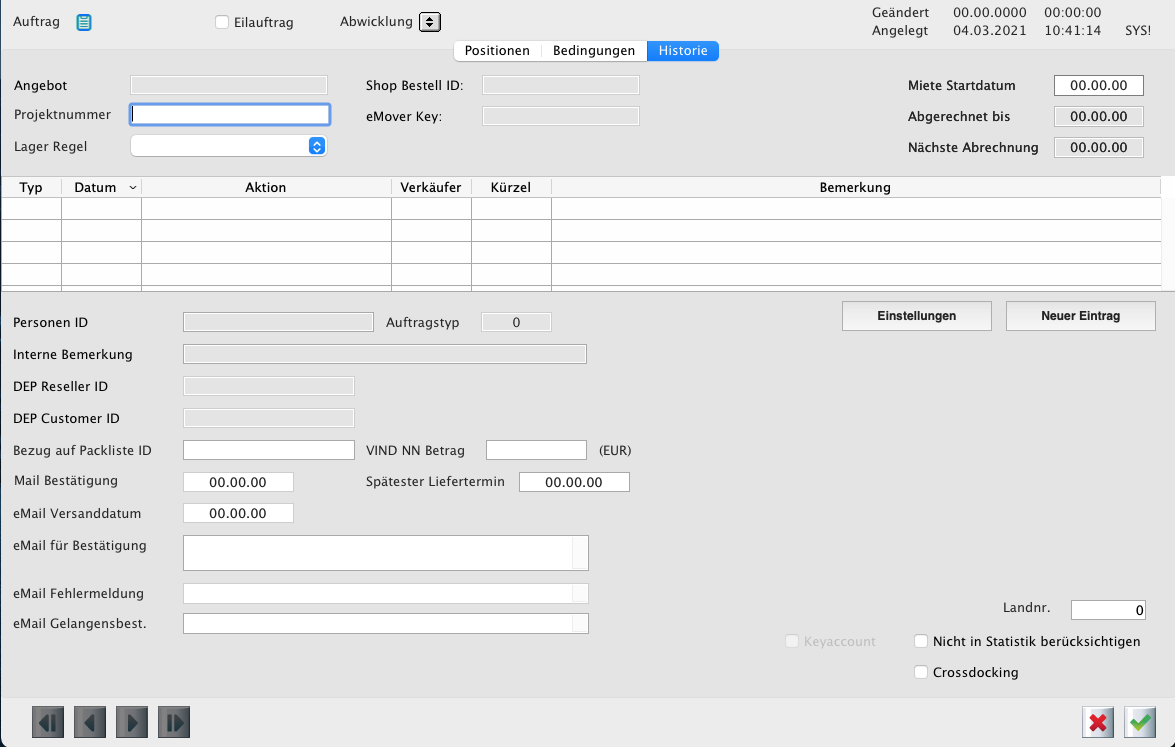Toggle the Crossdocking checkbox

[x=921, y=672]
